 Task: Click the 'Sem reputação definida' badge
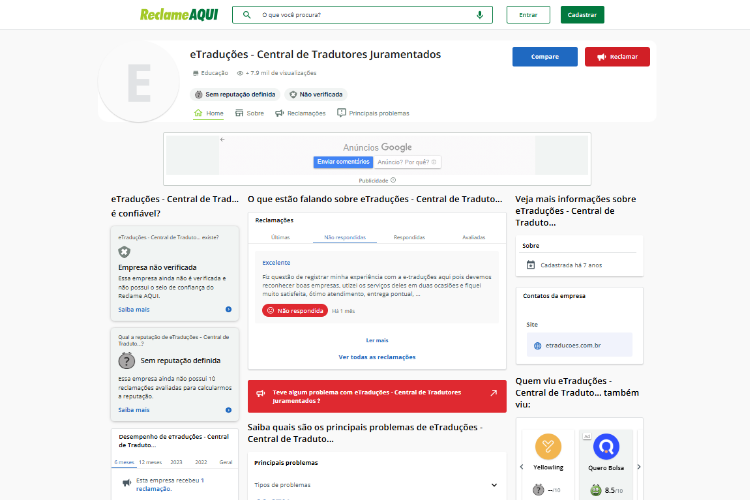click(x=235, y=94)
